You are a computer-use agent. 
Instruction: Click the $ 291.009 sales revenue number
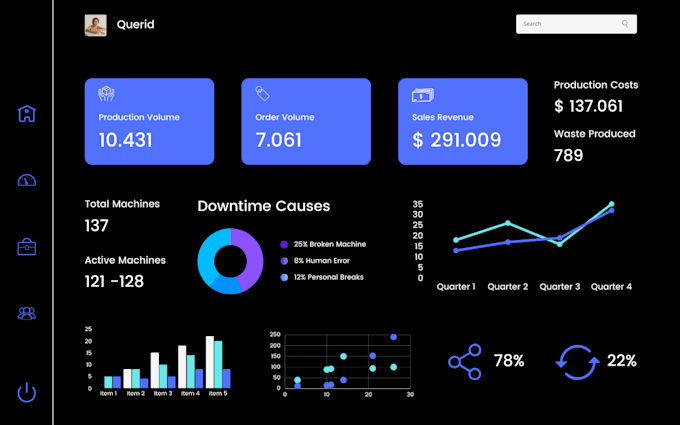(x=457, y=140)
